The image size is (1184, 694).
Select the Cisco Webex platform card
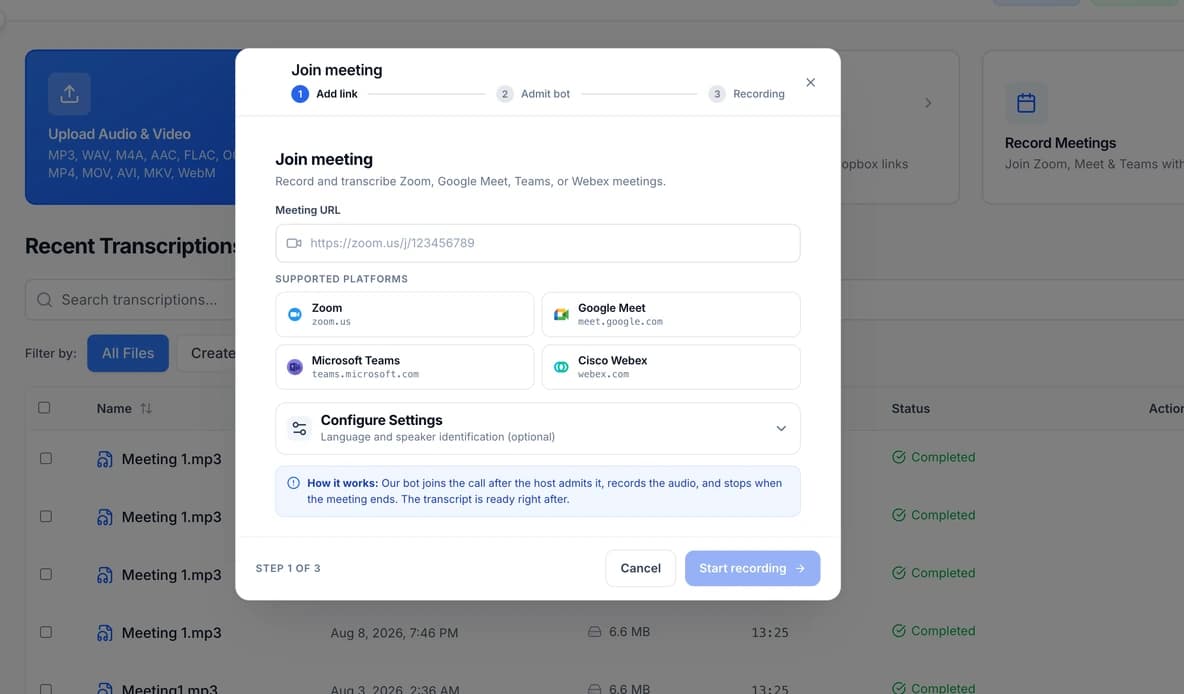[671, 367]
